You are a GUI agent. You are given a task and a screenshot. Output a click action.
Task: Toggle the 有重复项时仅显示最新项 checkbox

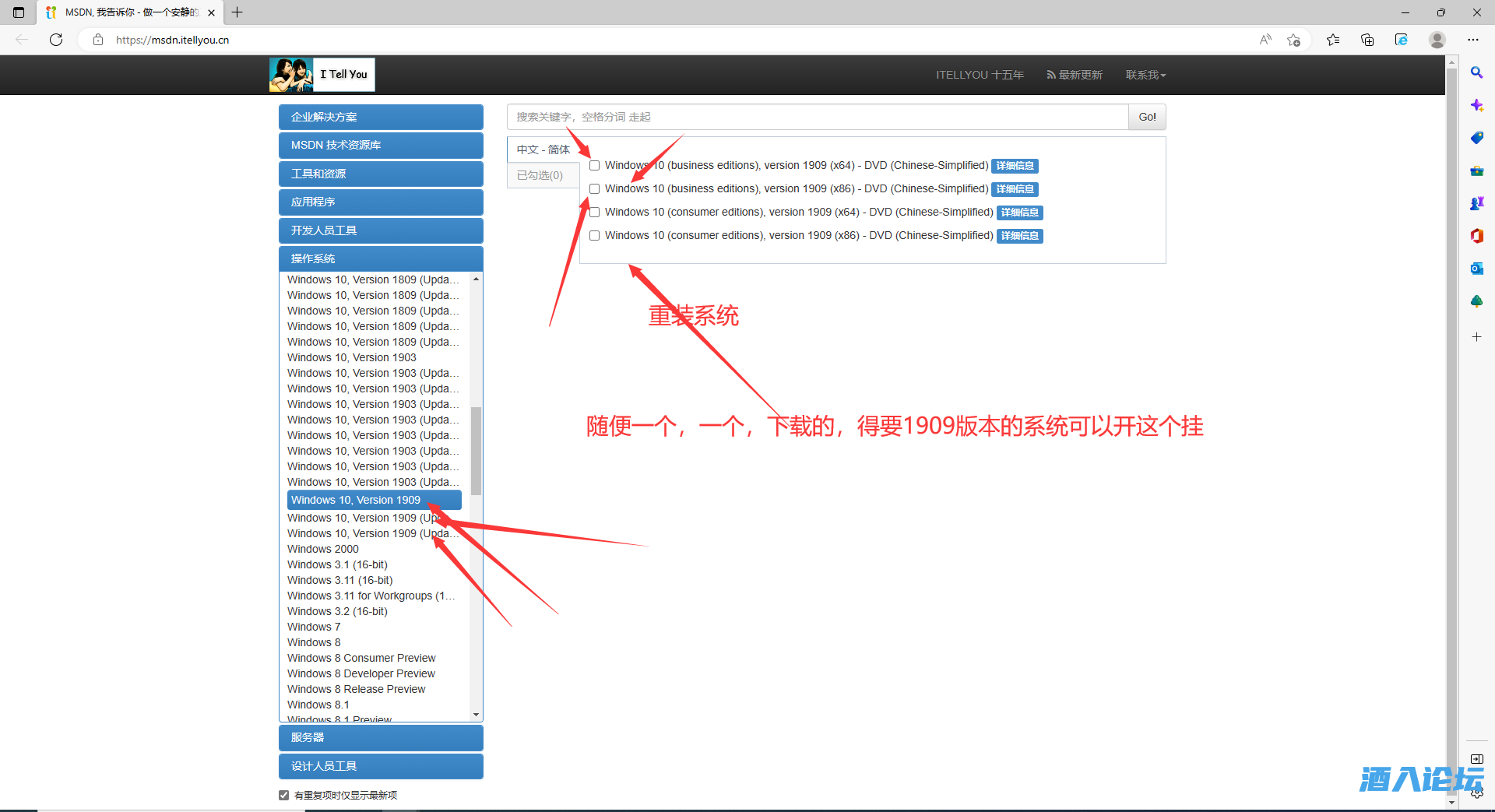(283, 795)
